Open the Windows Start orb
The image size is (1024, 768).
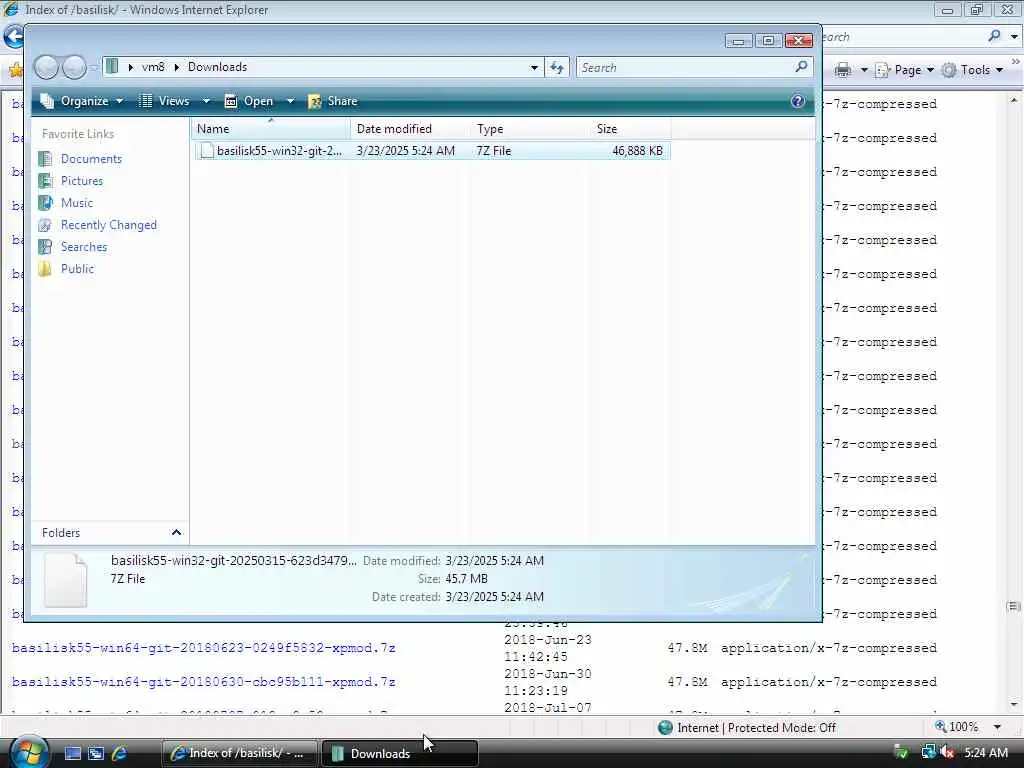(28, 752)
